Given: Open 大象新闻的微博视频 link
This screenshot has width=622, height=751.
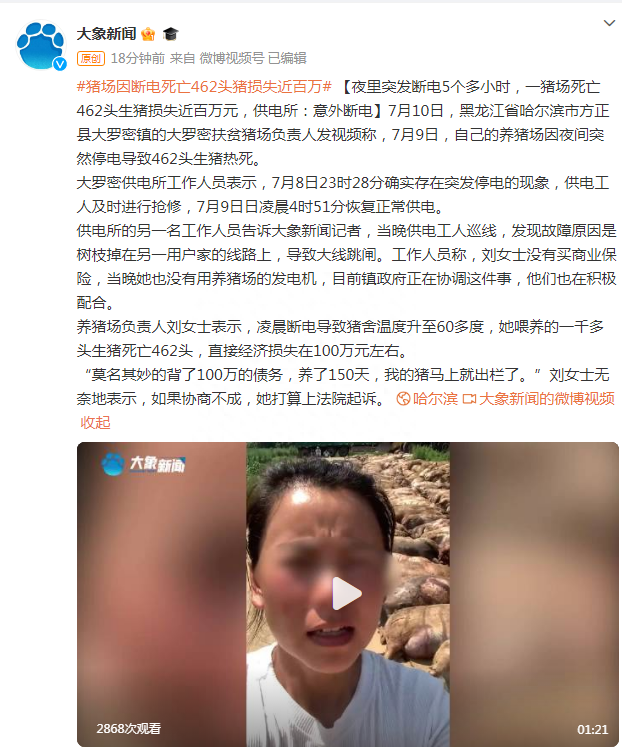Looking at the screenshot, I should (547, 398).
